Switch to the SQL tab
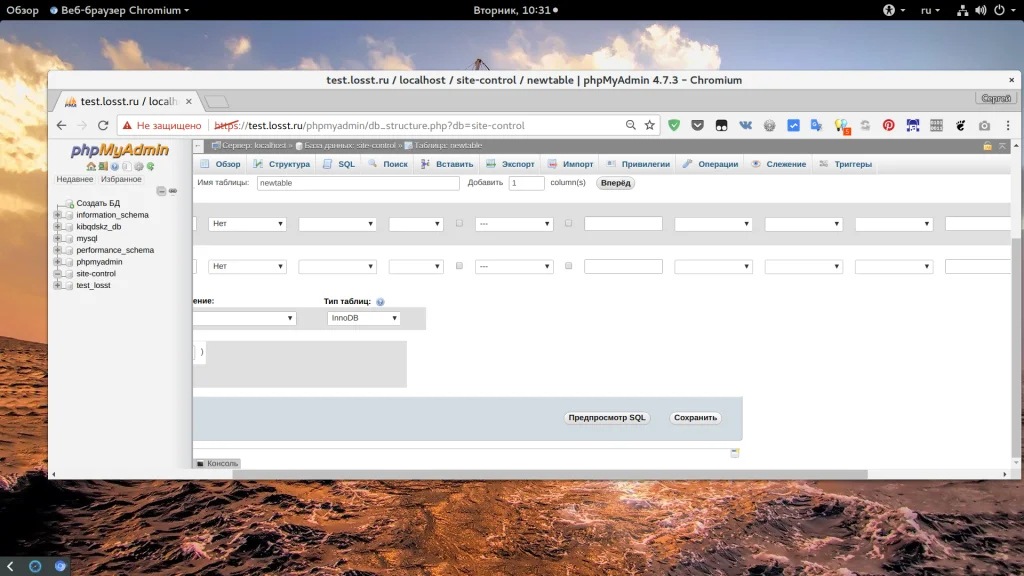The height and width of the screenshot is (576, 1024). coord(340,164)
